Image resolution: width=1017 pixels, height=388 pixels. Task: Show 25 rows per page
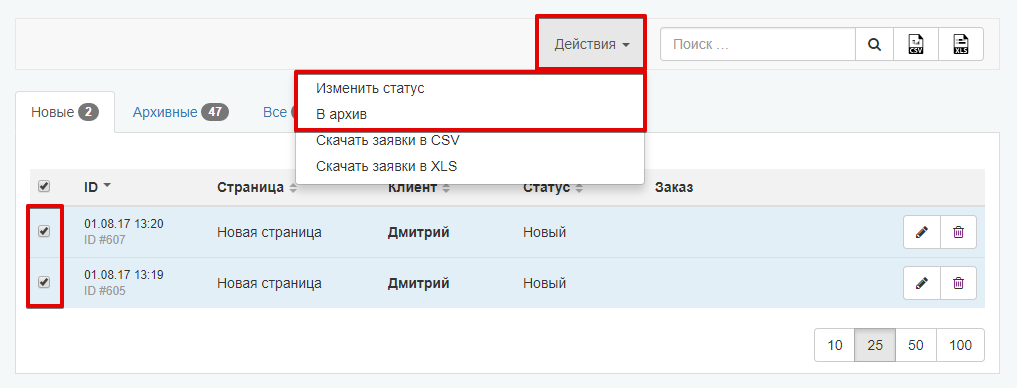875,345
